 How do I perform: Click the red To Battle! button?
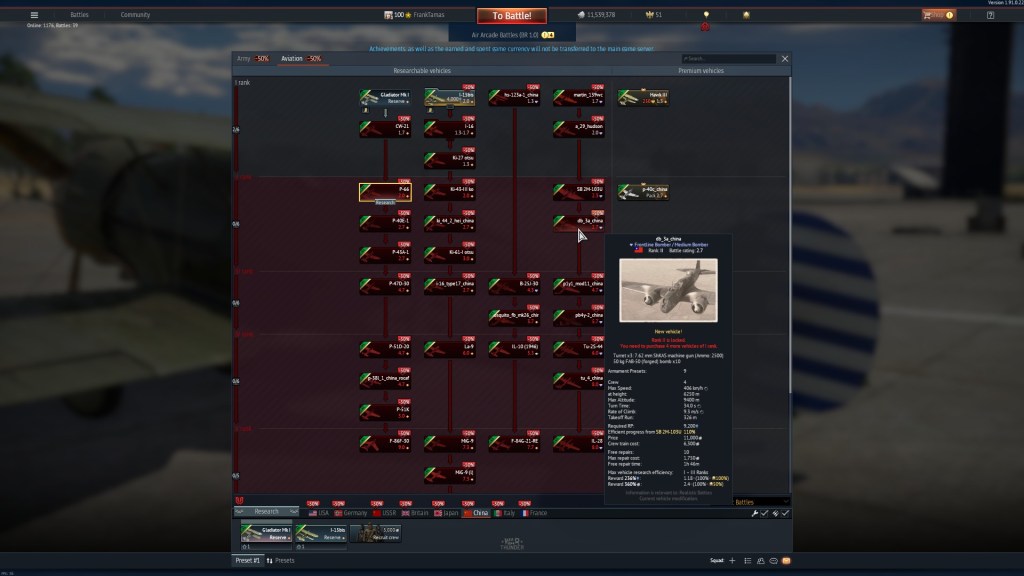pyautogui.click(x=511, y=15)
